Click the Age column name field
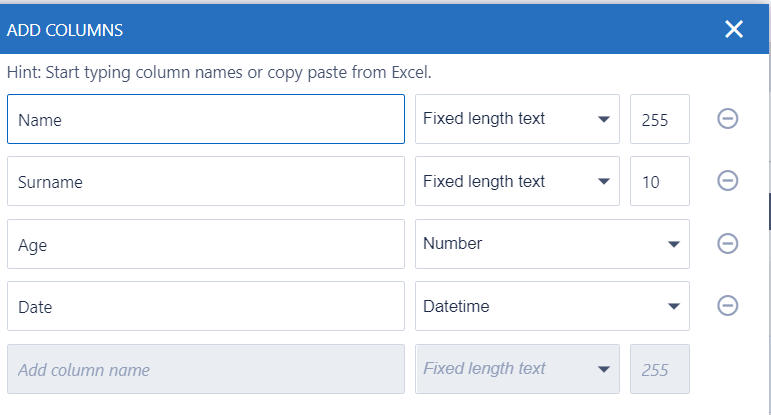This screenshot has height=415, width=771. [205, 244]
